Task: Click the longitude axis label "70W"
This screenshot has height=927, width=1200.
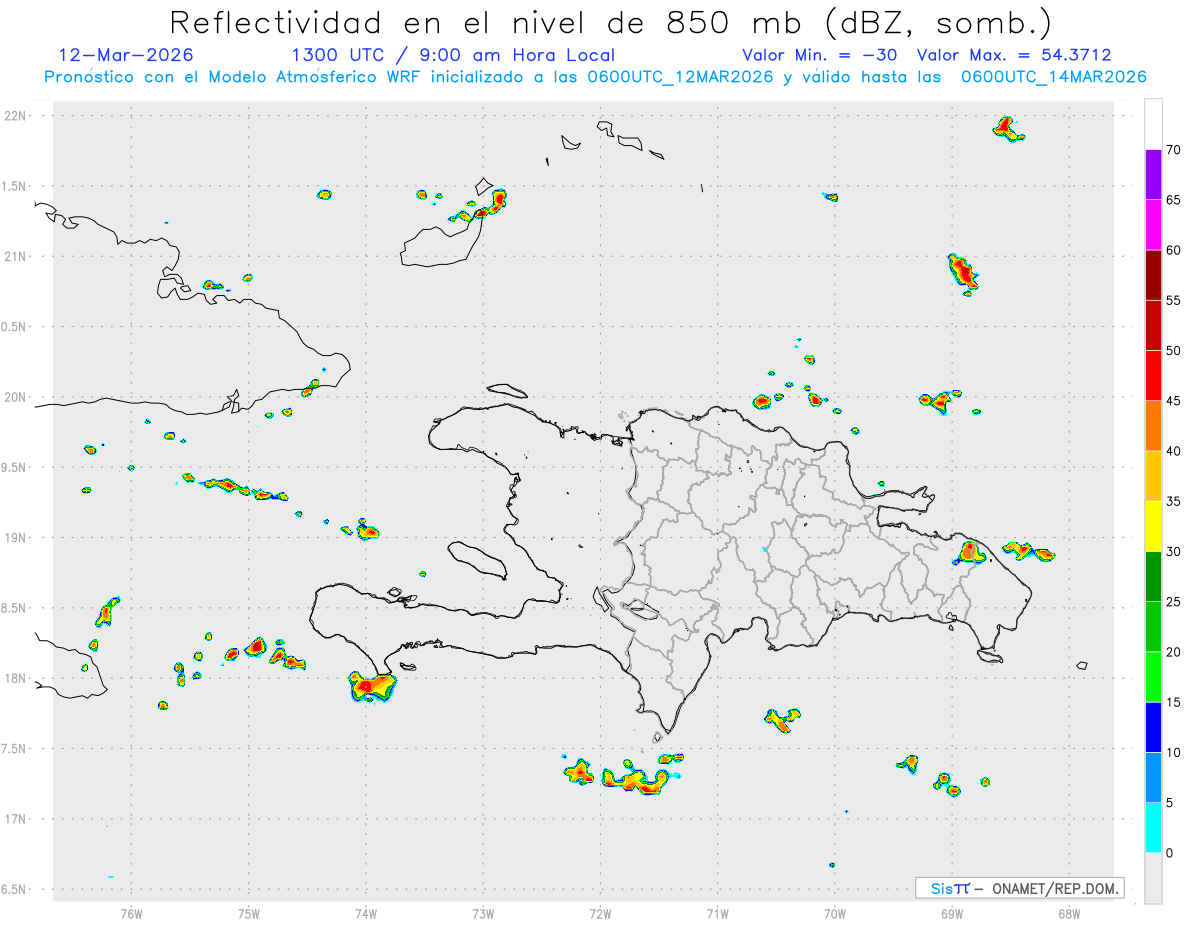Action: pos(834,913)
